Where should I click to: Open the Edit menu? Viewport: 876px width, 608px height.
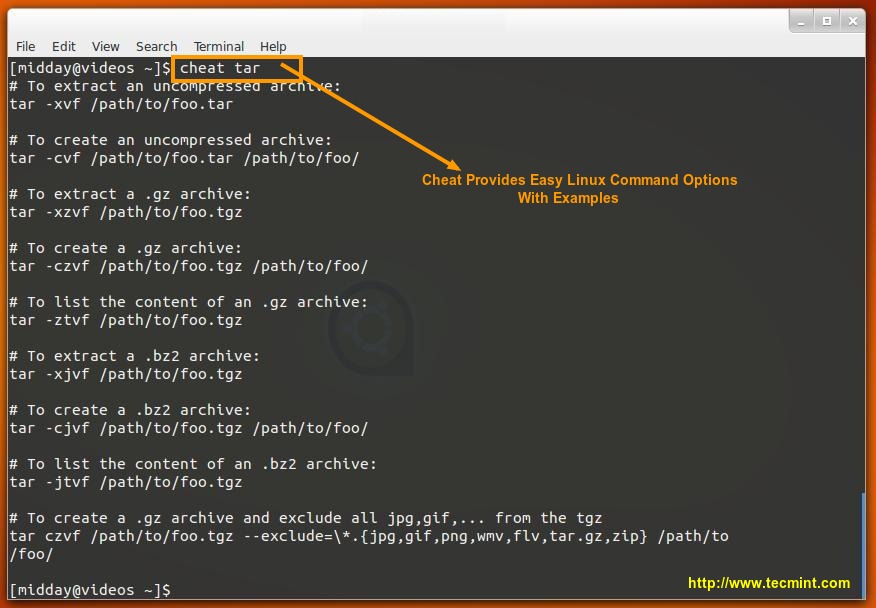63,46
